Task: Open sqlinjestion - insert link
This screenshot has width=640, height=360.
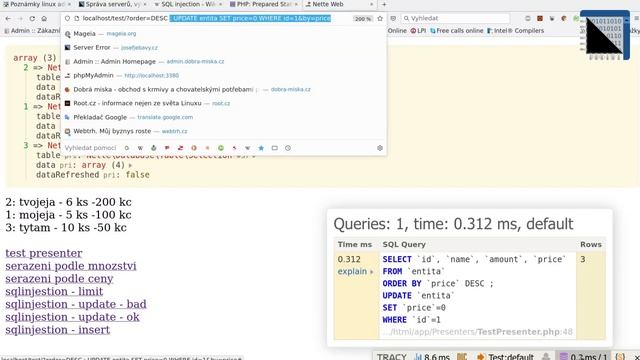Action: [58, 329]
